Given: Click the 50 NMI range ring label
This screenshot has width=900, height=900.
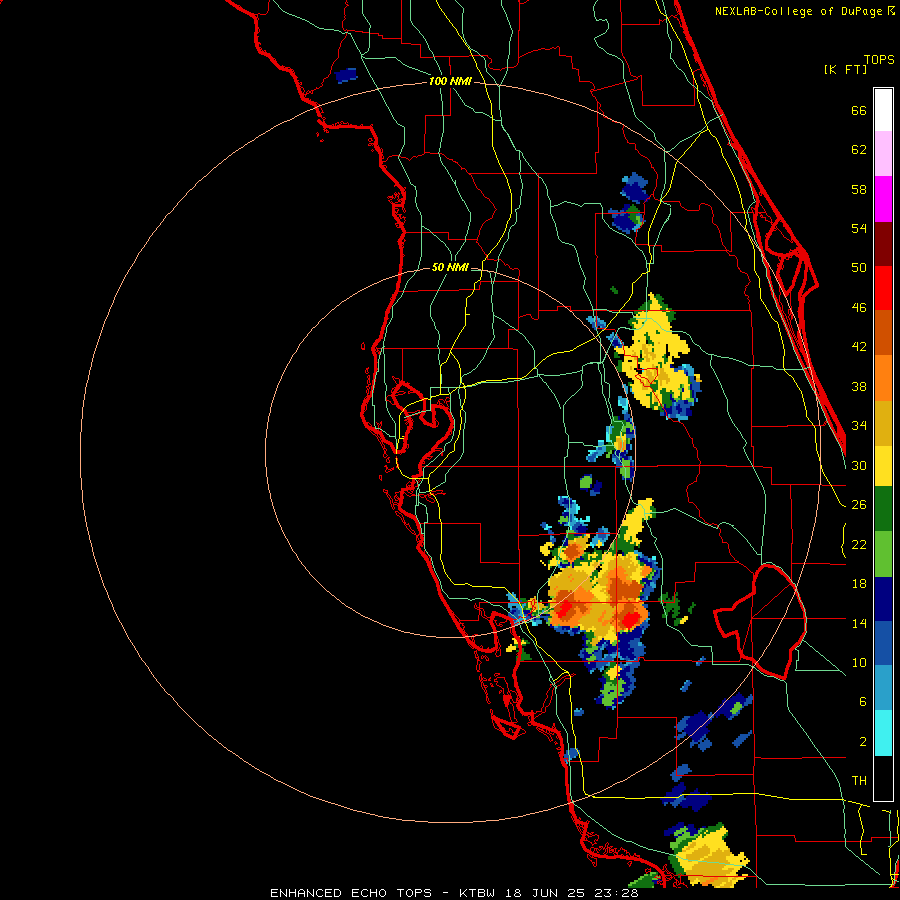Looking at the screenshot, I should point(450,267).
